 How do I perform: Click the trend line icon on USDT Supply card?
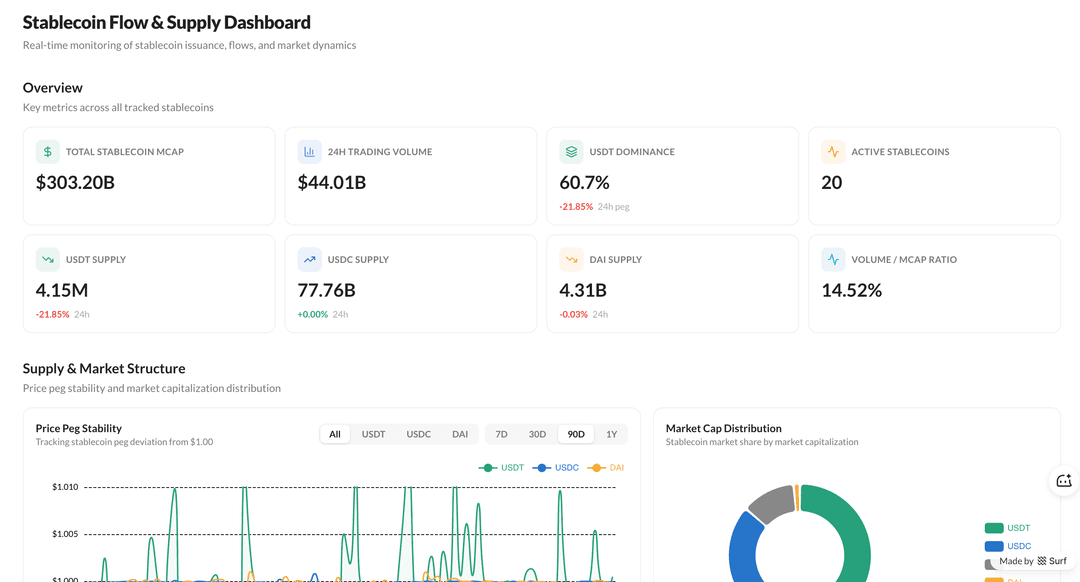click(x=47, y=258)
